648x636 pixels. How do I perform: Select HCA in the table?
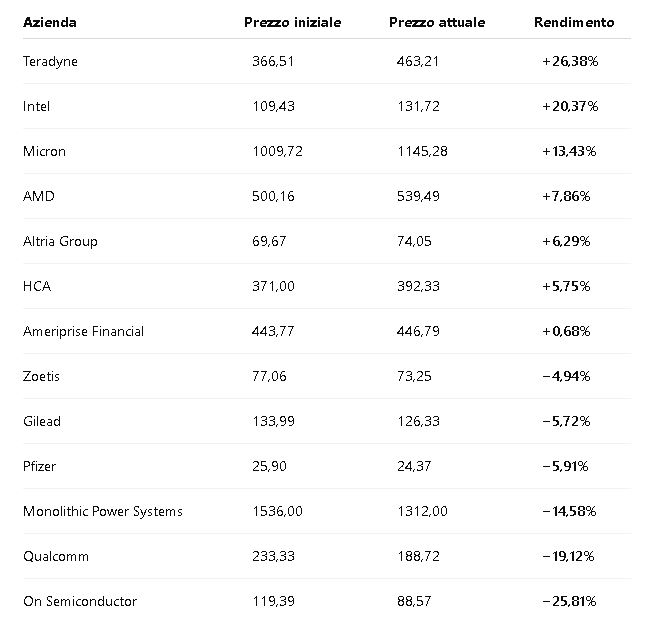(x=37, y=286)
